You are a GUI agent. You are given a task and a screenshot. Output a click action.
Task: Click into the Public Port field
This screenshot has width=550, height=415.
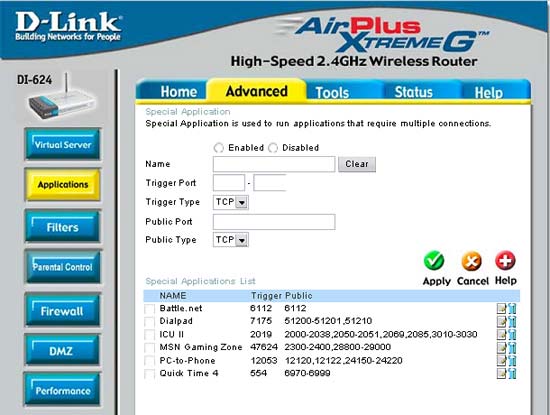click(x=274, y=222)
